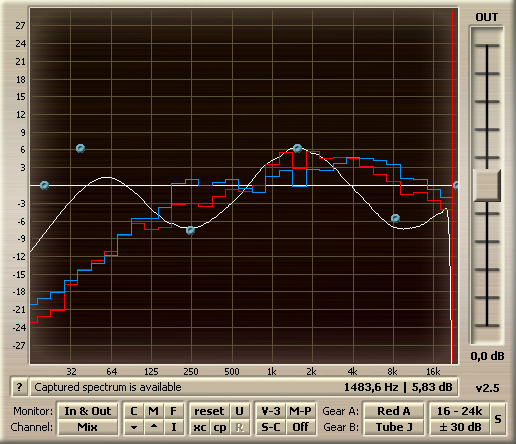Click the question mark help button
This screenshot has height=444, width=516.
coord(19,387)
